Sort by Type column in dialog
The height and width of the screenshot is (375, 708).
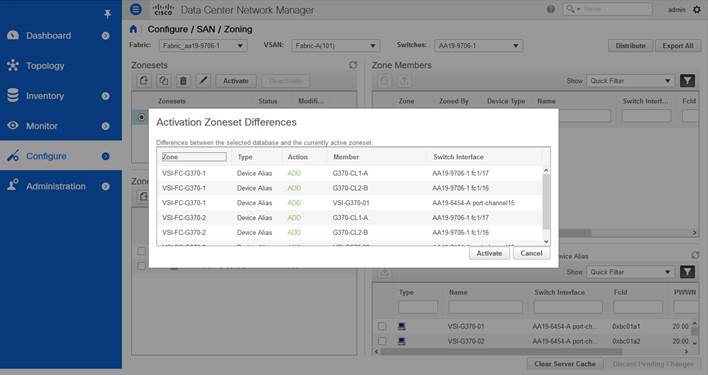pyautogui.click(x=245, y=157)
